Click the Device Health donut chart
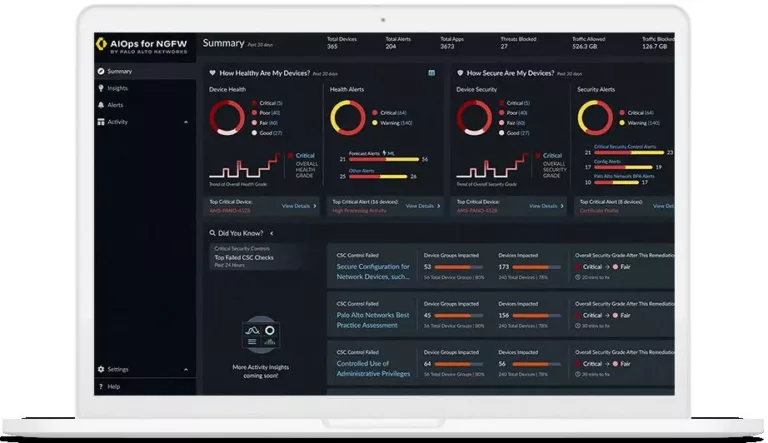The width and height of the screenshot is (768, 443). pos(227,118)
